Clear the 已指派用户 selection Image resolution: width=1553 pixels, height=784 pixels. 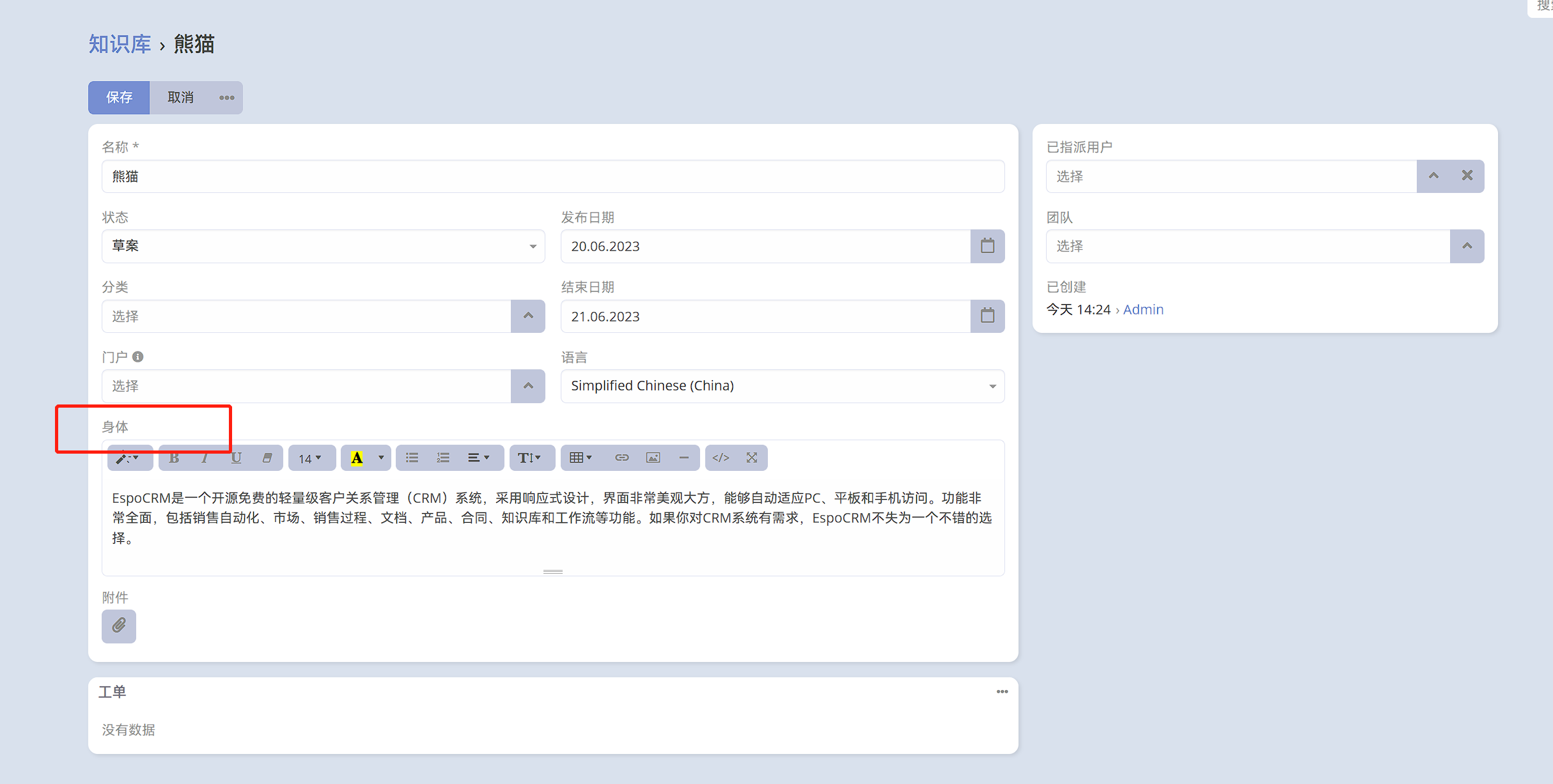click(1467, 176)
